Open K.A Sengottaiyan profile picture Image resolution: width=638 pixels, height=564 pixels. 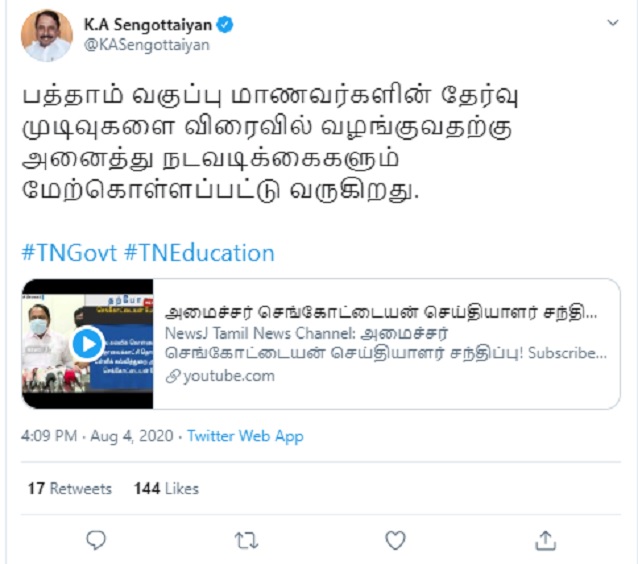(x=47, y=35)
